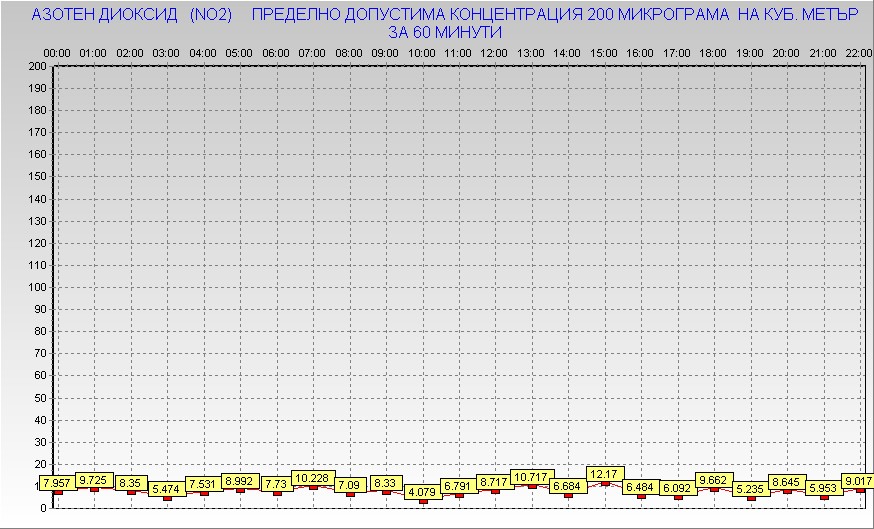Select the 9.662 value label

(x=714, y=479)
